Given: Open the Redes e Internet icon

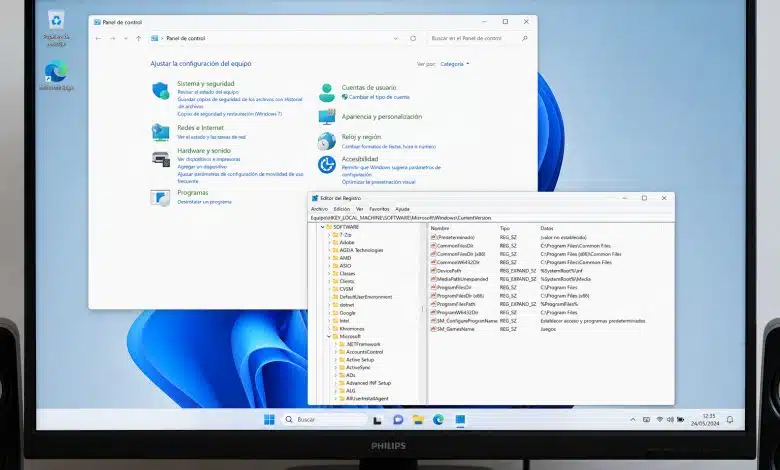Looking at the screenshot, I should click(161, 132).
